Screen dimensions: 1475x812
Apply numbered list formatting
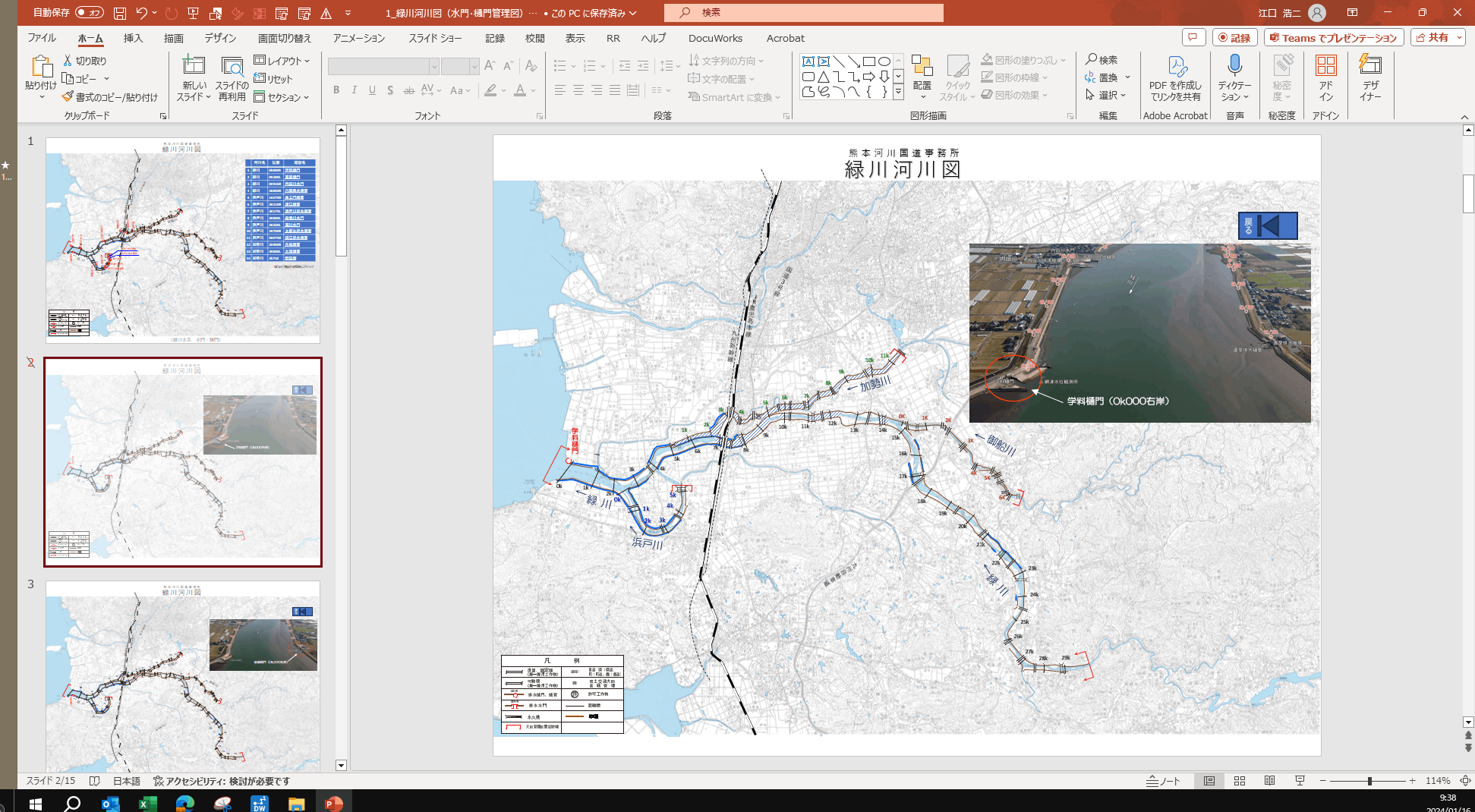[590, 66]
